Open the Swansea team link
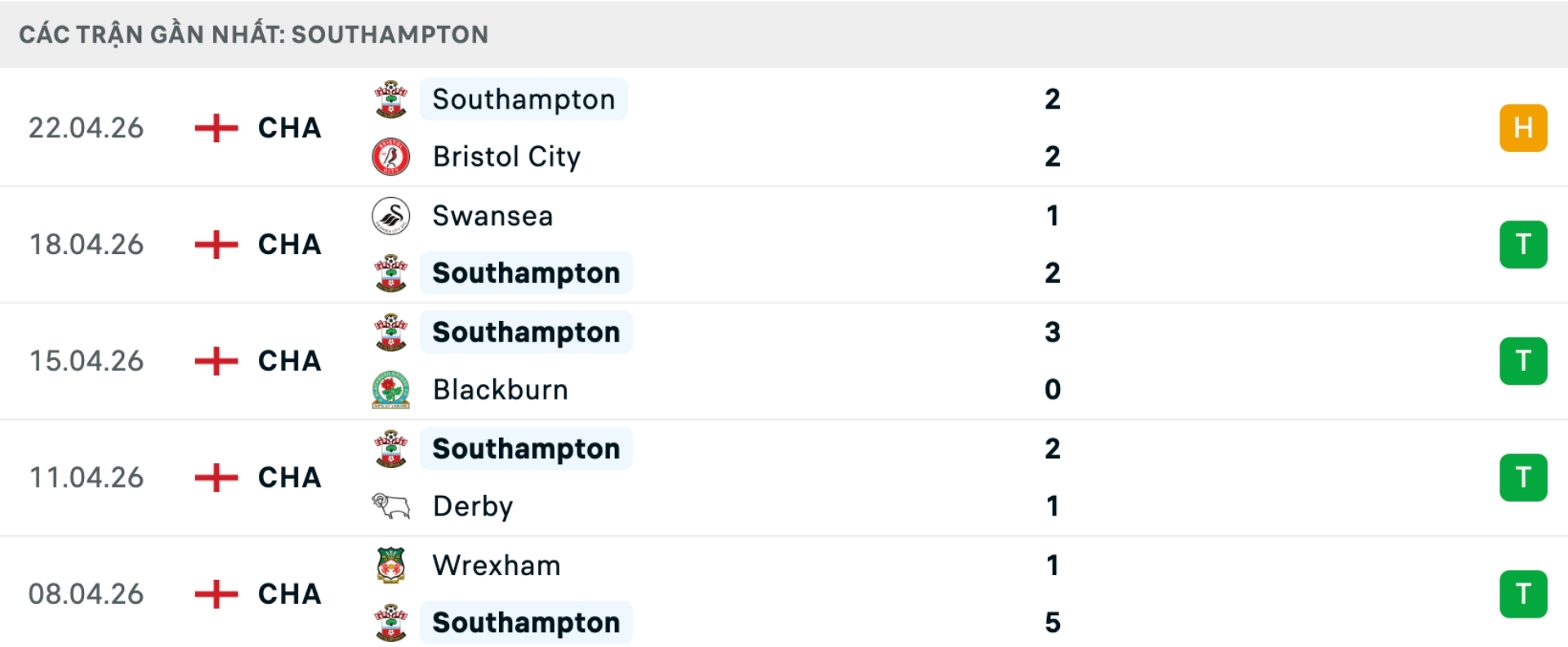The height and width of the screenshot is (647, 1568). [x=492, y=216]
